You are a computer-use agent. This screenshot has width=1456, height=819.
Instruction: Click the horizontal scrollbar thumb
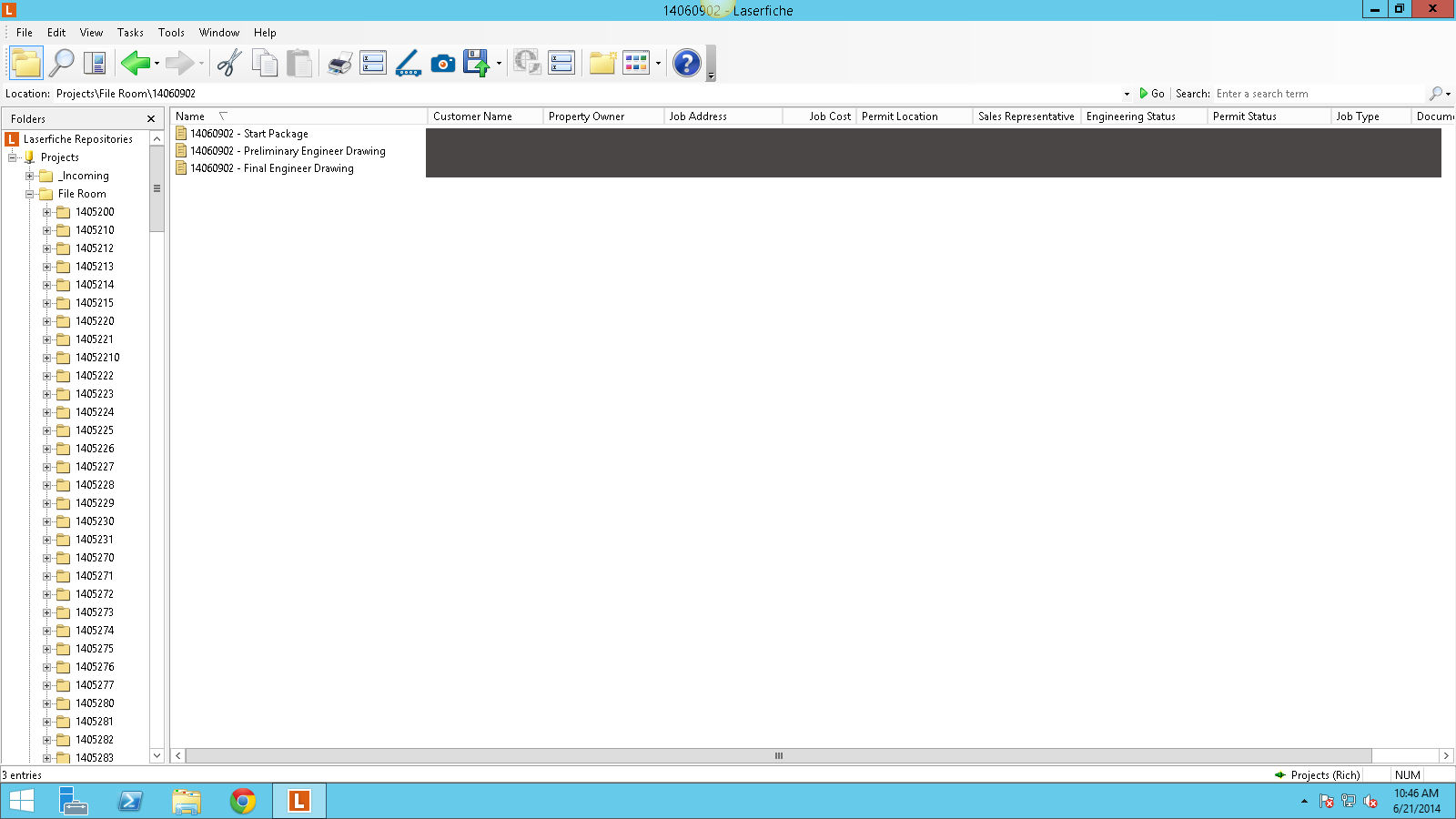(779, 755)
